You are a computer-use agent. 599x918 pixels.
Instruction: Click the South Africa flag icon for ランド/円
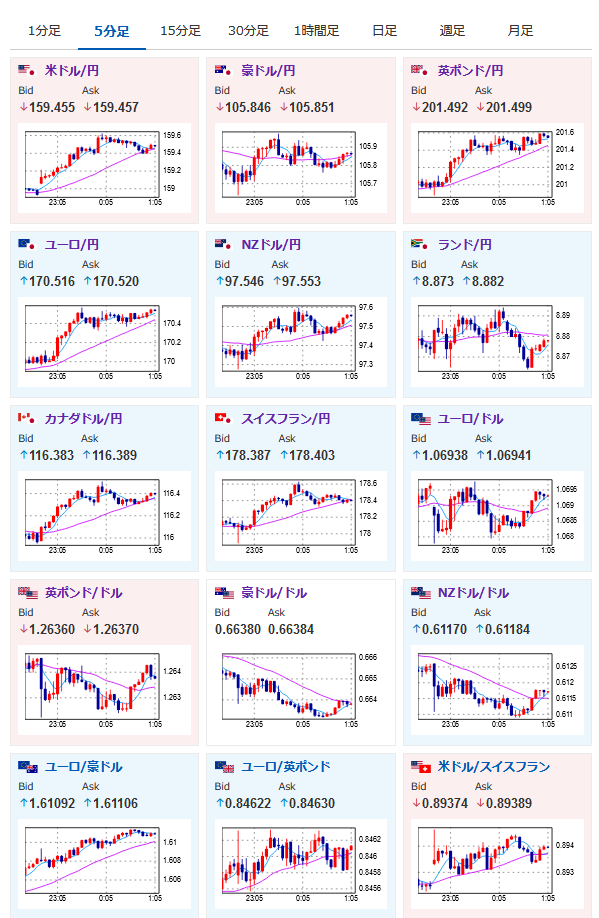(x=420, y=245)
